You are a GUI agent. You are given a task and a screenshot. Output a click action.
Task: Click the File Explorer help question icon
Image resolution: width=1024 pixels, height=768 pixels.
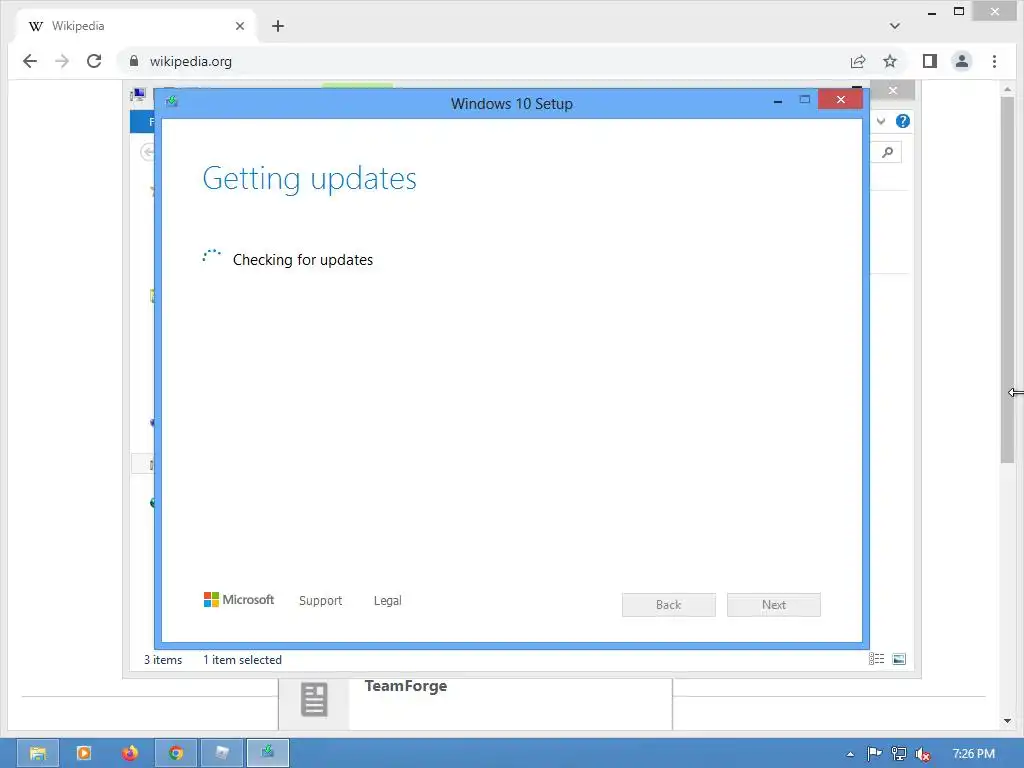coord(903,121)
